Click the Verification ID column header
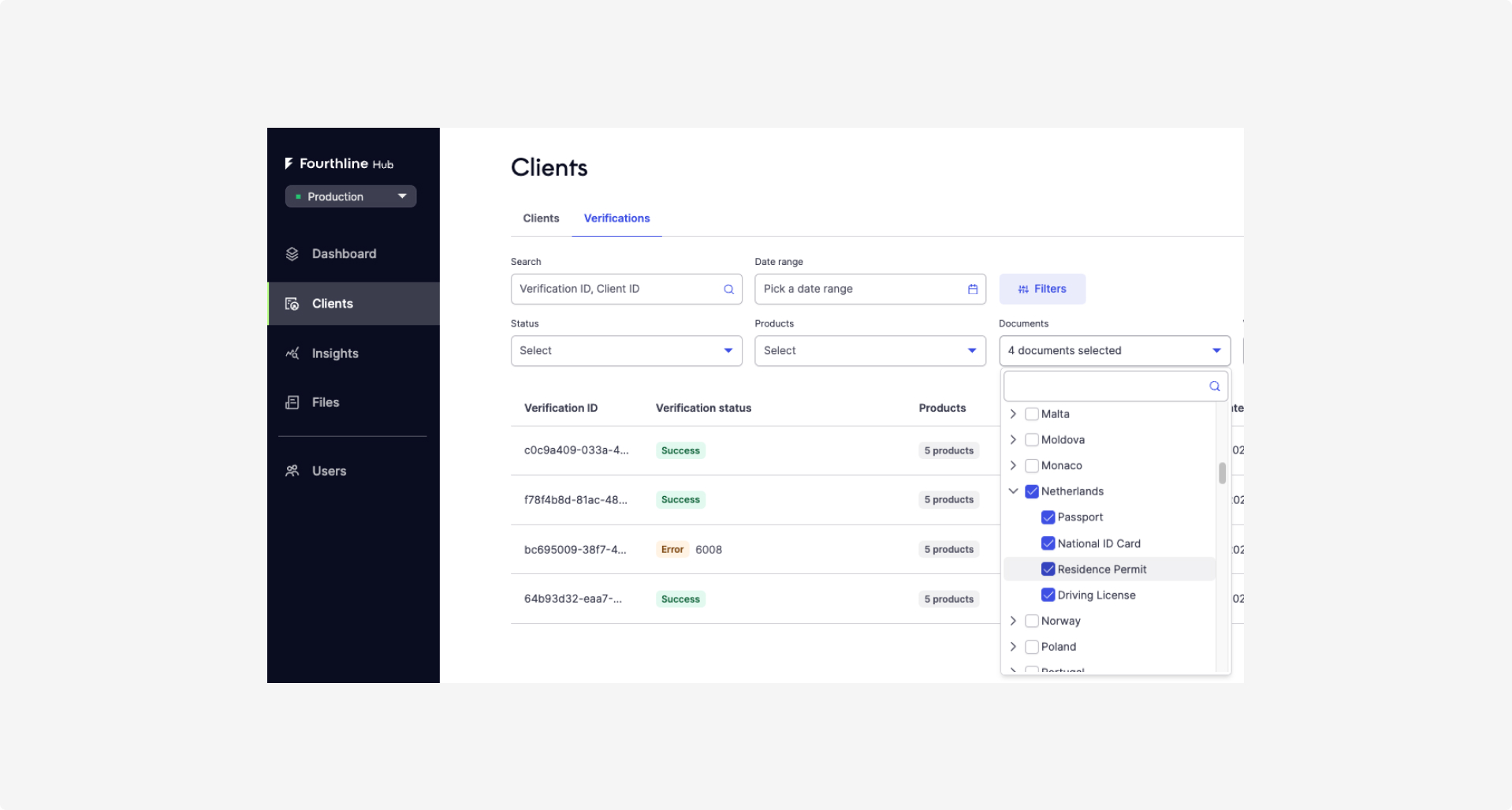 560,408
